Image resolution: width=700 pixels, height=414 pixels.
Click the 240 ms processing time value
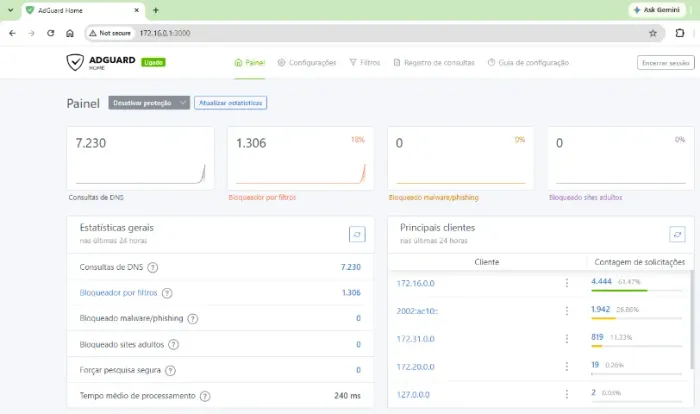347,396
